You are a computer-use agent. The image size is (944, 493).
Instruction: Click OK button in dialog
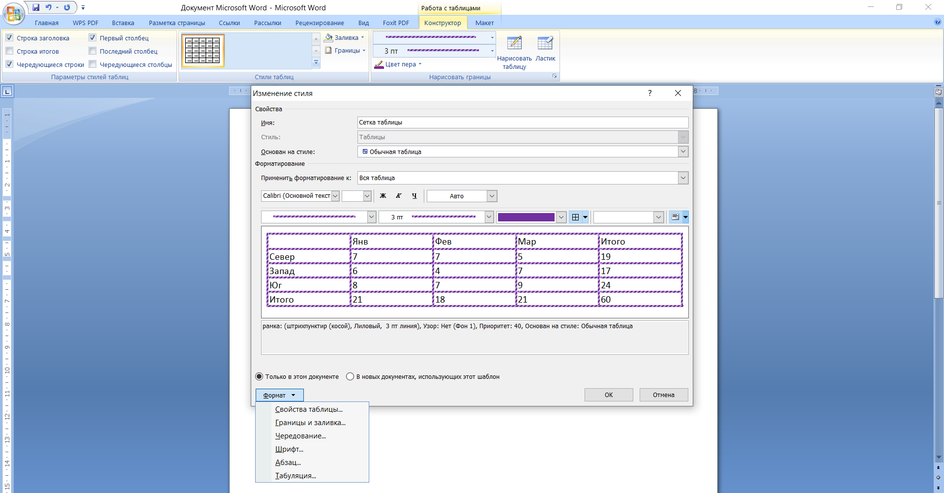pos(609,395)
